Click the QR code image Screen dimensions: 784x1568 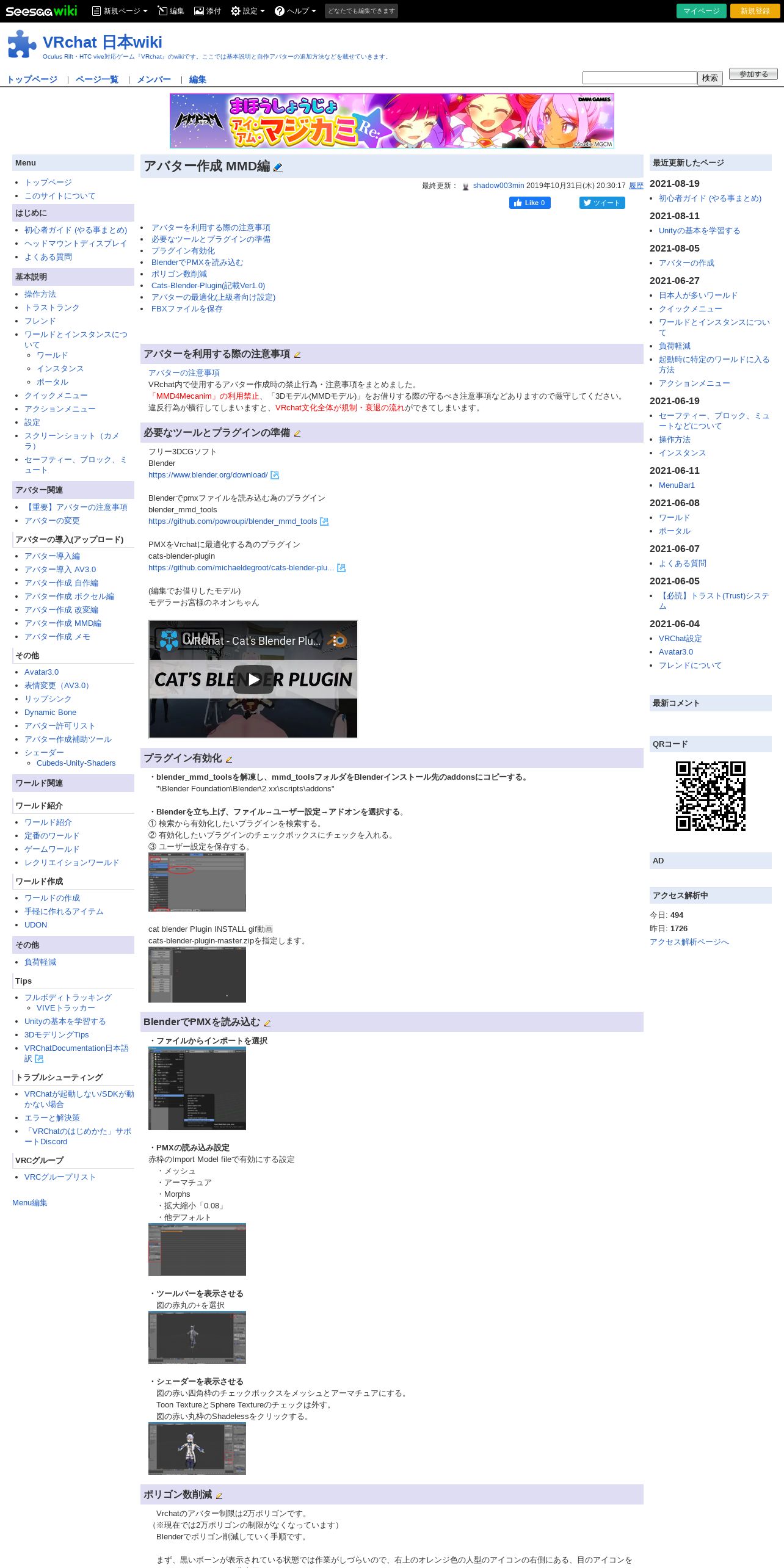coord(711,796)
